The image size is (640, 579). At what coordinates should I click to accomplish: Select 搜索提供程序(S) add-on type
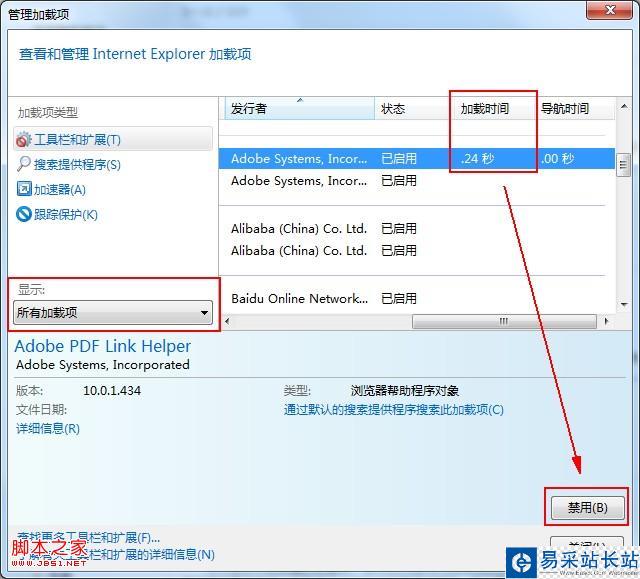point(77,164)
